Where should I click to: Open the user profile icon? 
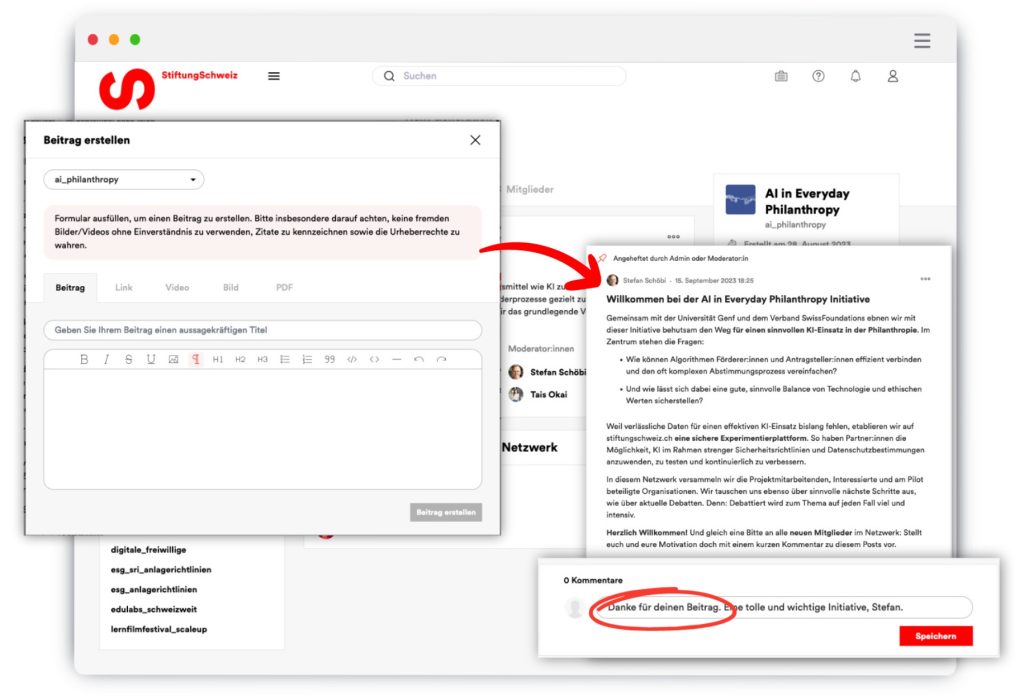pyautogui.click(x=893, y=76)
